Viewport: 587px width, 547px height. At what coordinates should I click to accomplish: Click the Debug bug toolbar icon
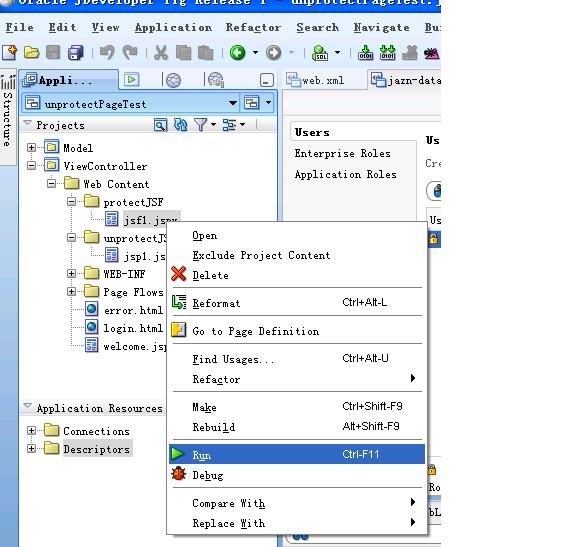click(x=431, y=53)
